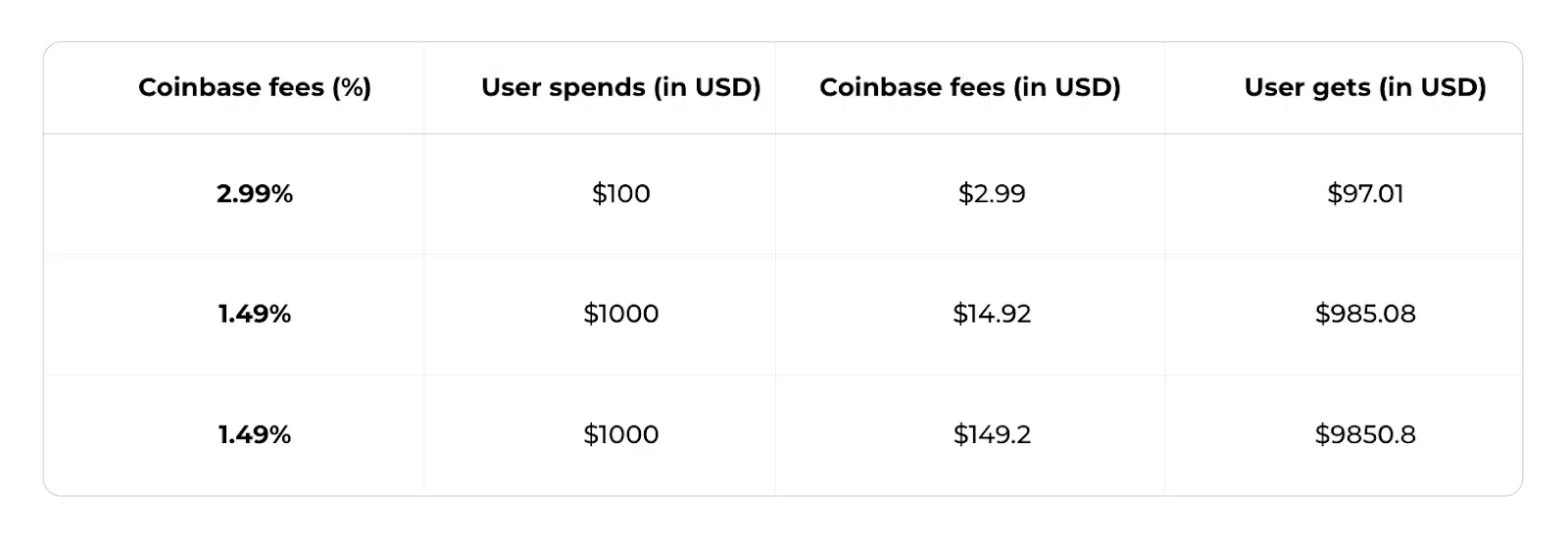Screen dimensions: 1568x545
Task: Select $1000 in the $985.08 row
Action: (x=620, y=314)
